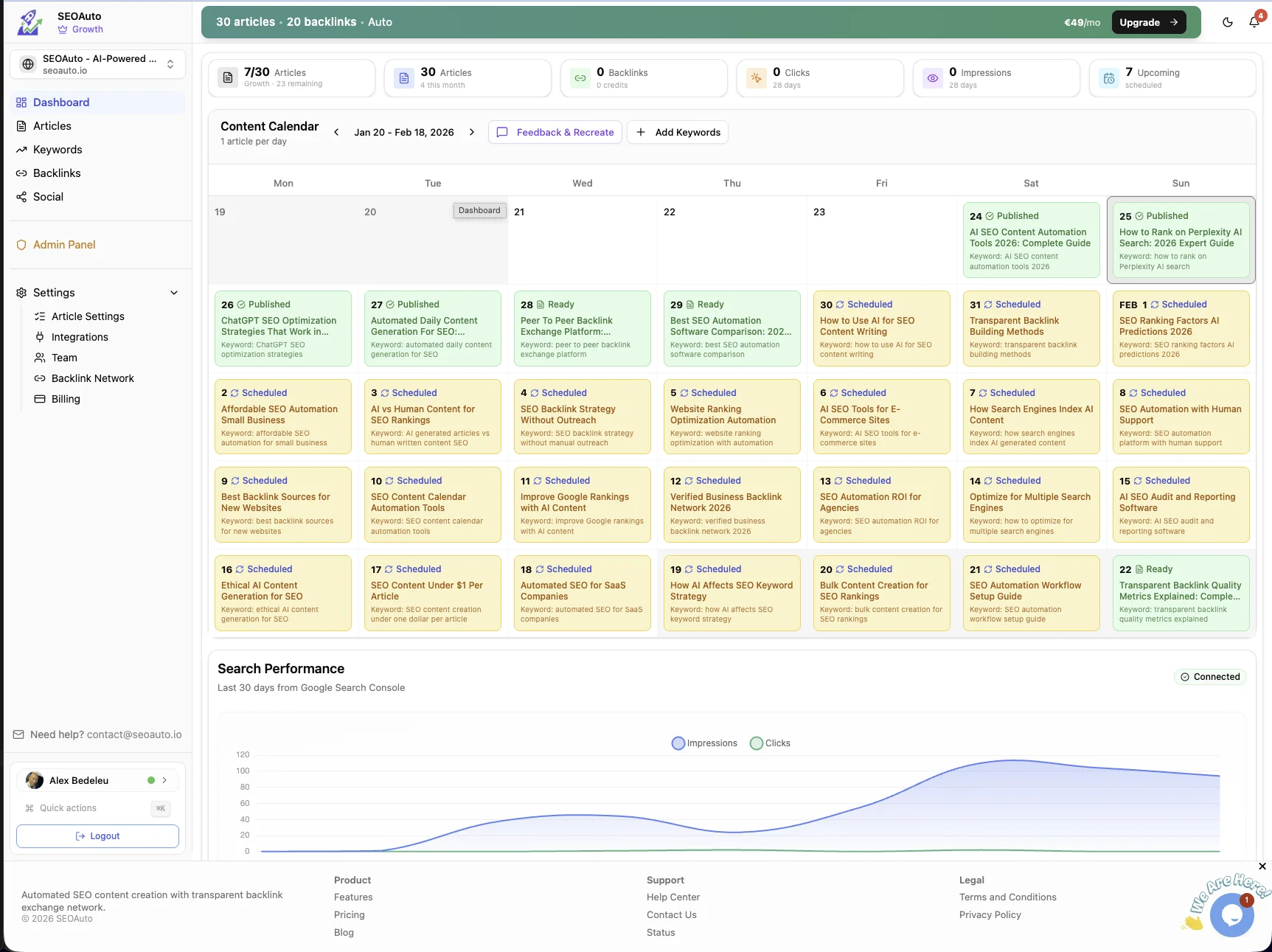Open the notifications bell
1272x952 pixels.
click(x=1254, y=22)
